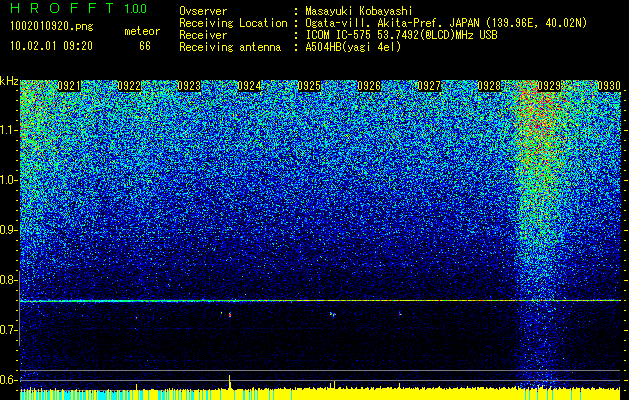Click the 0.9 kHz axis label
The height and width of the screenshot is (400, 629).
[x=9, y=230]
